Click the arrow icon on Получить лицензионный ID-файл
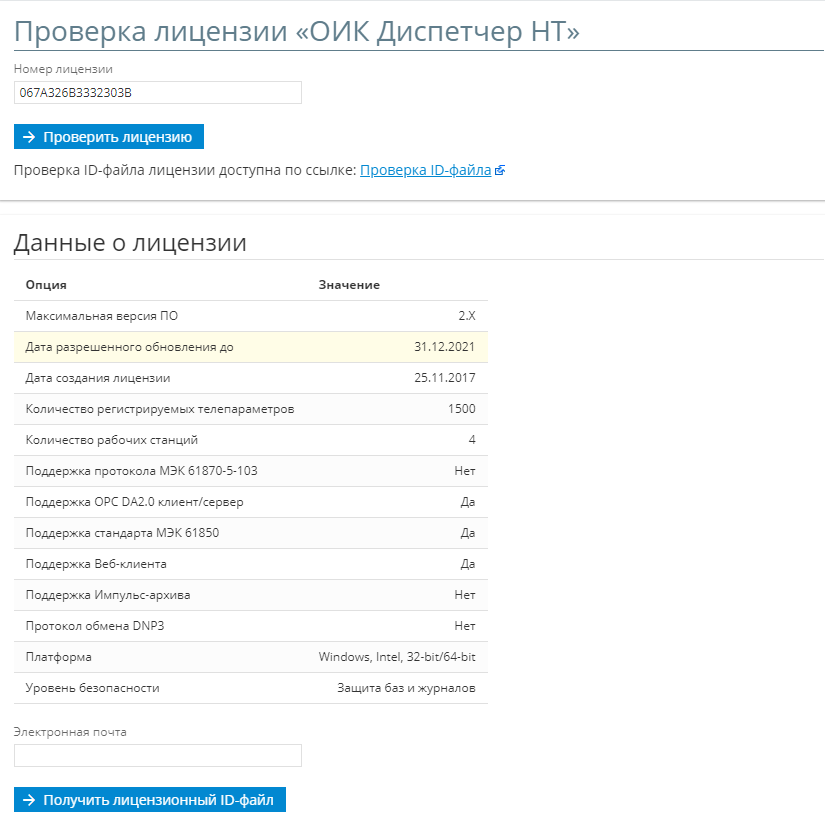The image size is (825, 834). tap(29, 800)
